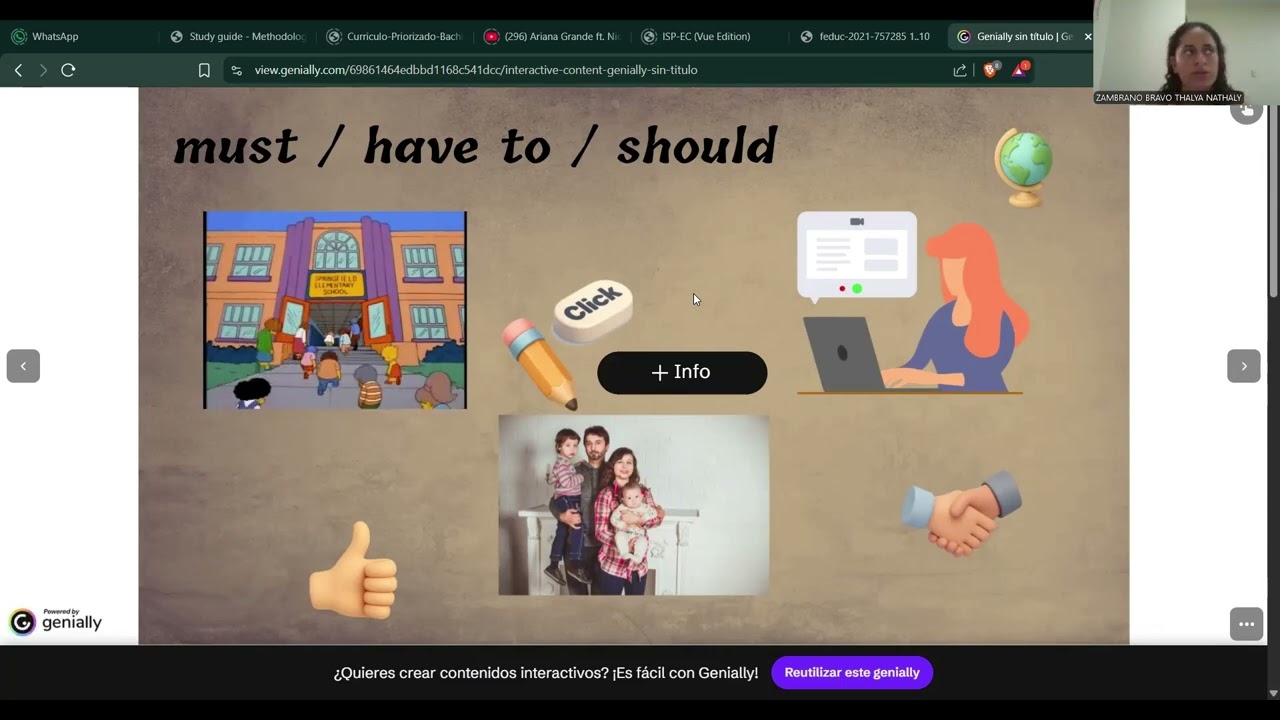Click the pencil illustration
The image size is (1280, 720).
[540, 364]
